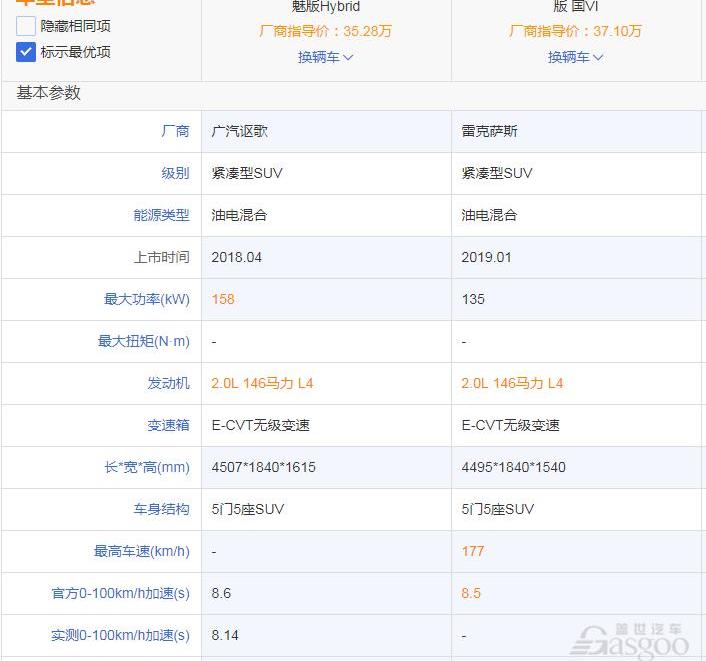Click the 变速箱 parameter label
The image size is (706, 661).
[168, 425]
